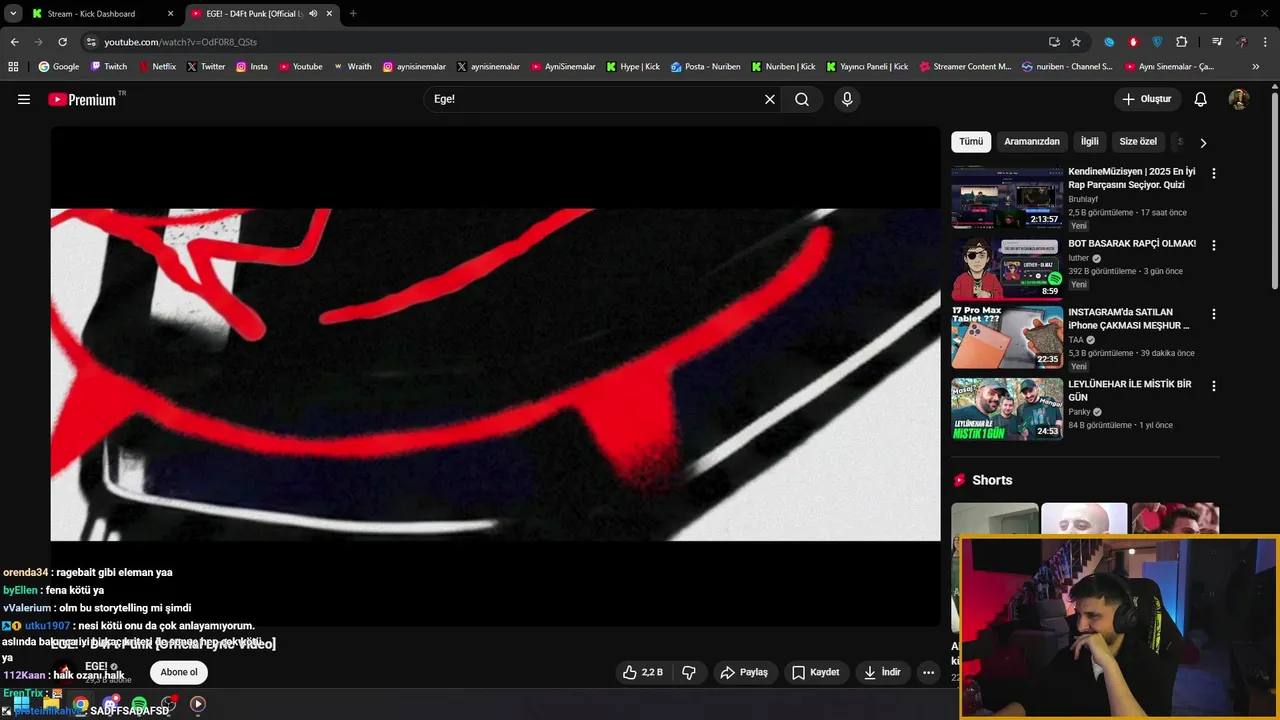Open options for INSTAGRAM'da SATILAN iPhone video

[1214, 315]
